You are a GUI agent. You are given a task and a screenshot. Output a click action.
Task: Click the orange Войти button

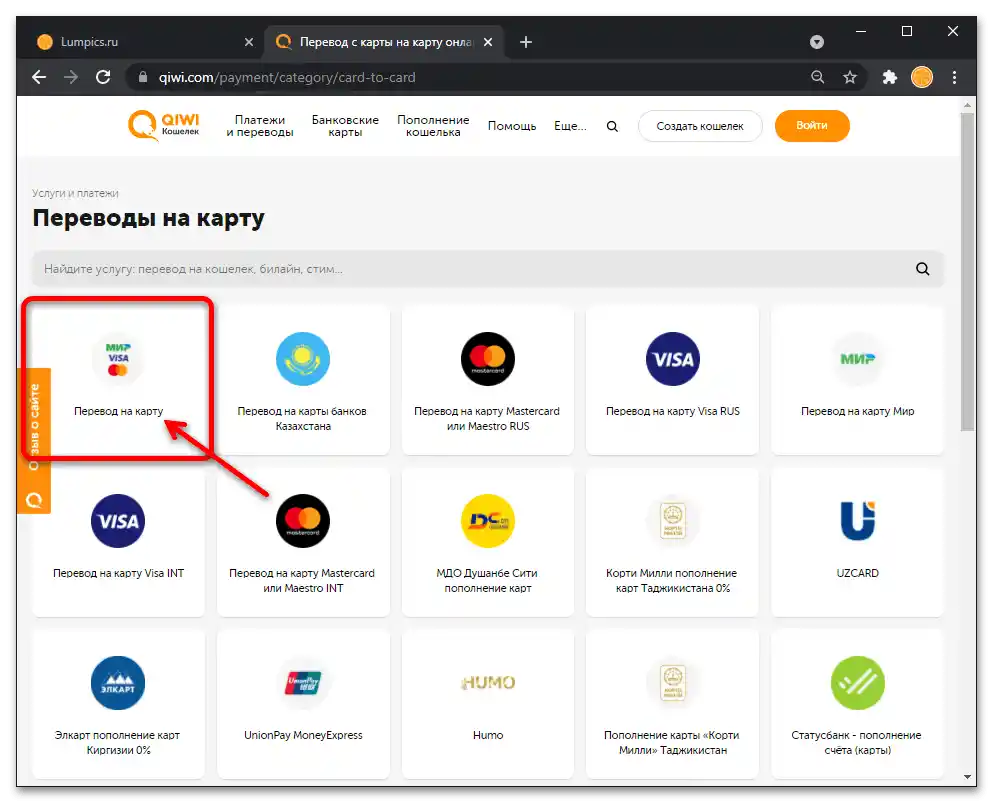(812, 126)
